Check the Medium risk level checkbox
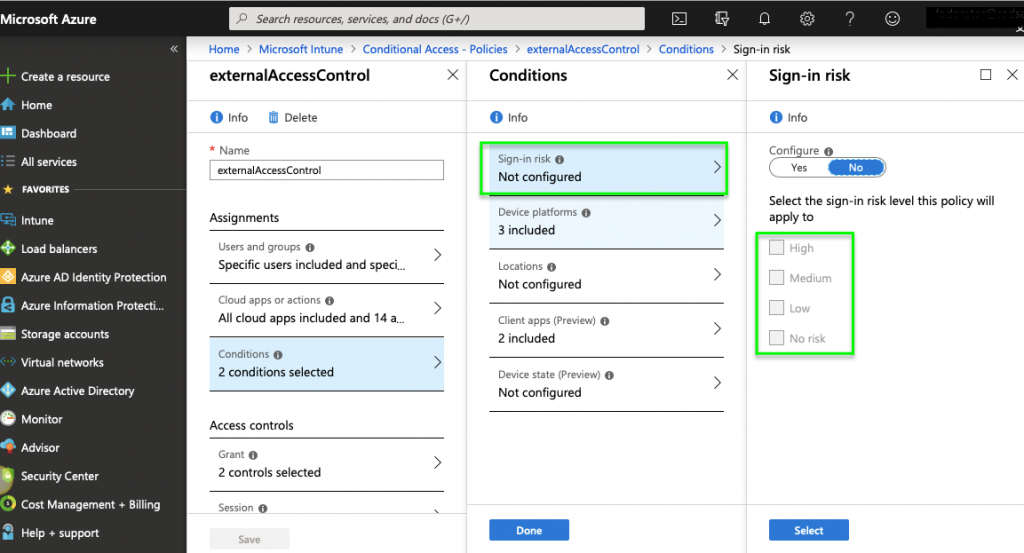This screenshot has height=553, width=1024. [777, 278]
